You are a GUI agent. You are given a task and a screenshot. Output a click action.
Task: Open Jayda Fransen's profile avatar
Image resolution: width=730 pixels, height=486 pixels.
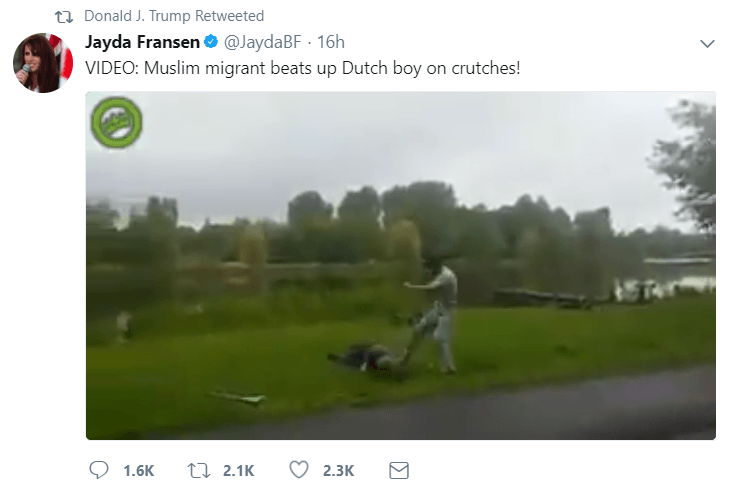(x=43, y=62)
